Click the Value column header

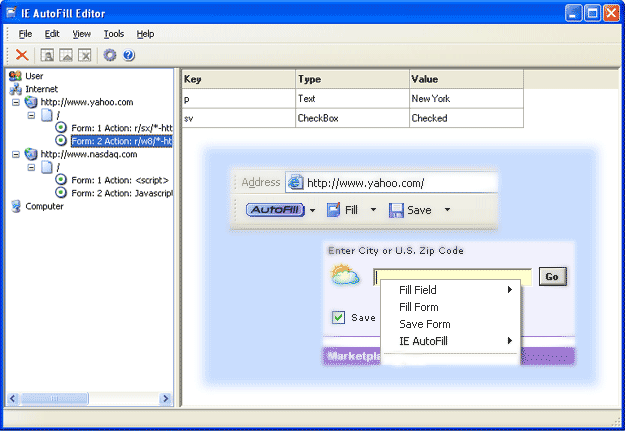pos(466,79)
